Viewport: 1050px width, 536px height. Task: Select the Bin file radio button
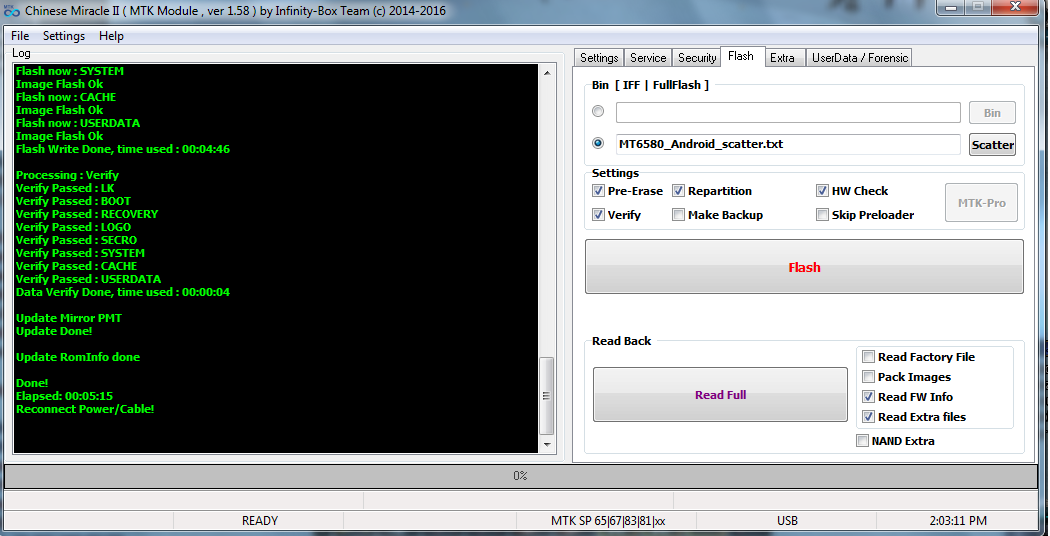(x=598, y=111)
